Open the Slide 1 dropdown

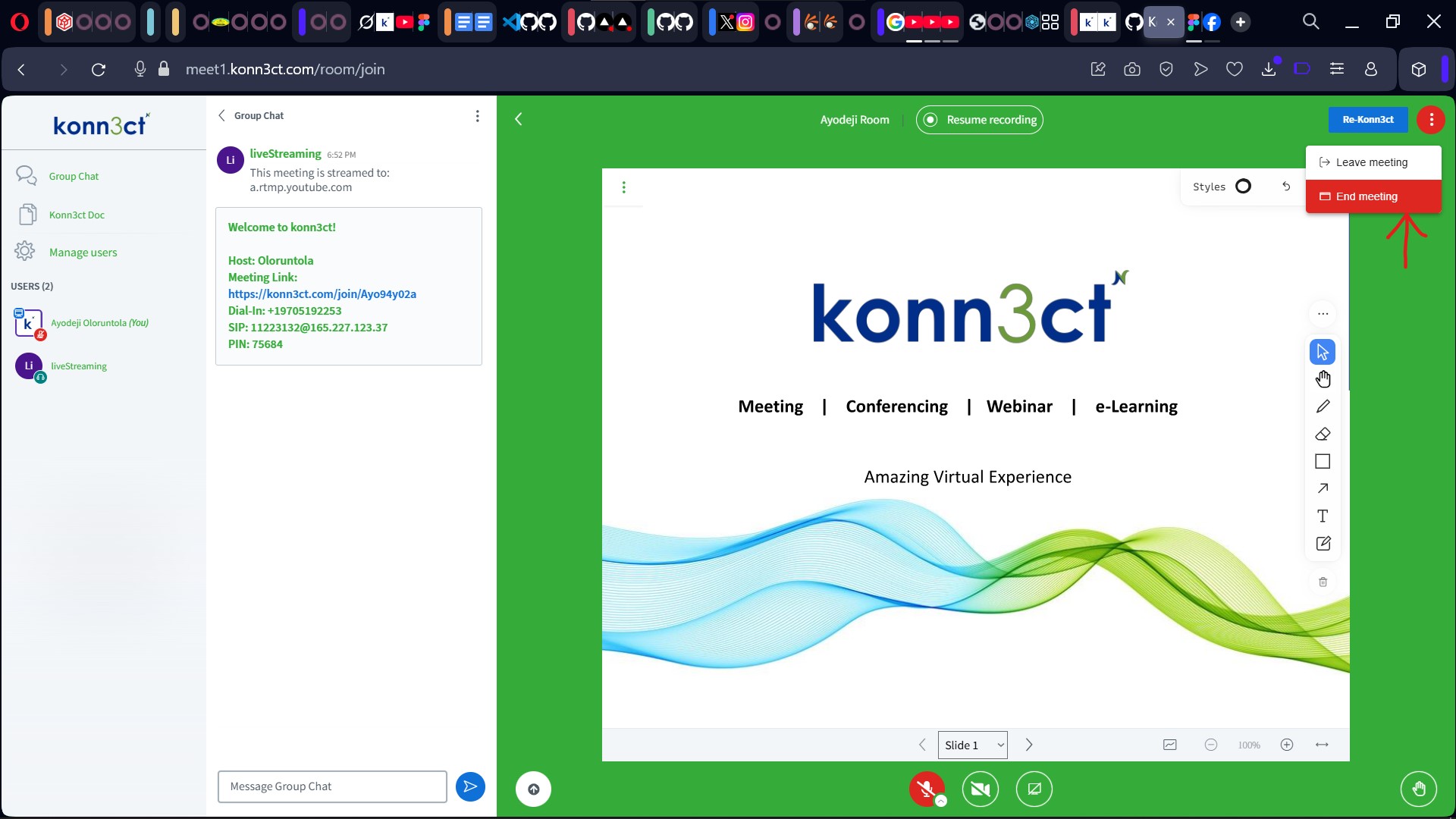973,745
